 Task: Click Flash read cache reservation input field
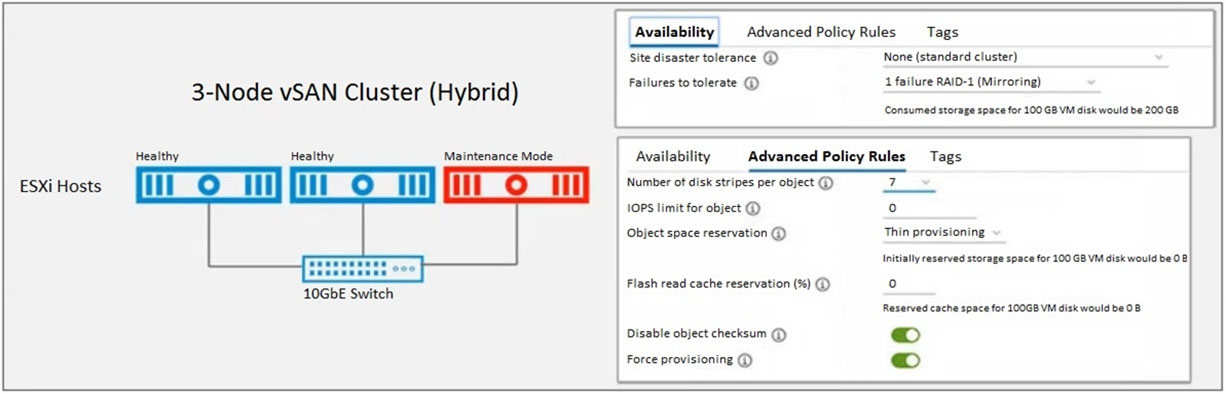pyautogui.click(x=929, y=284)
